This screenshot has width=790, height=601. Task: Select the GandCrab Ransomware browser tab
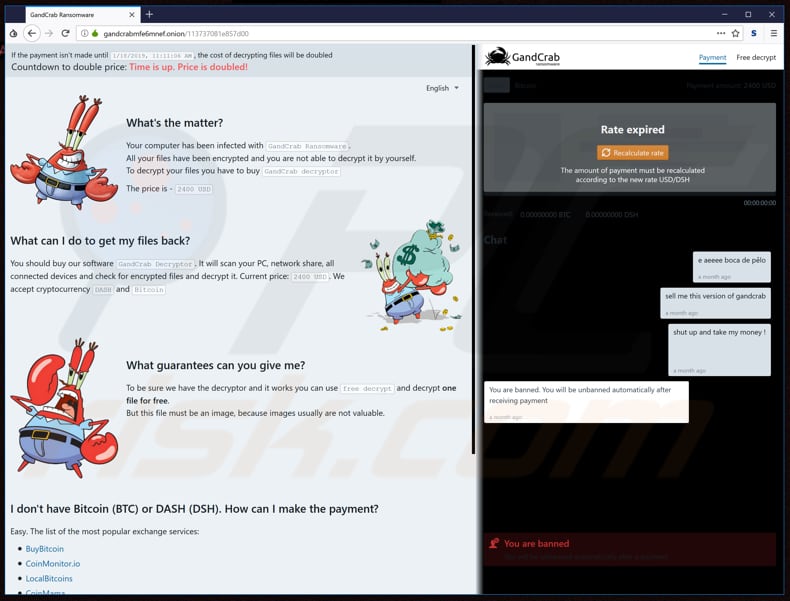tap(82, 15)
